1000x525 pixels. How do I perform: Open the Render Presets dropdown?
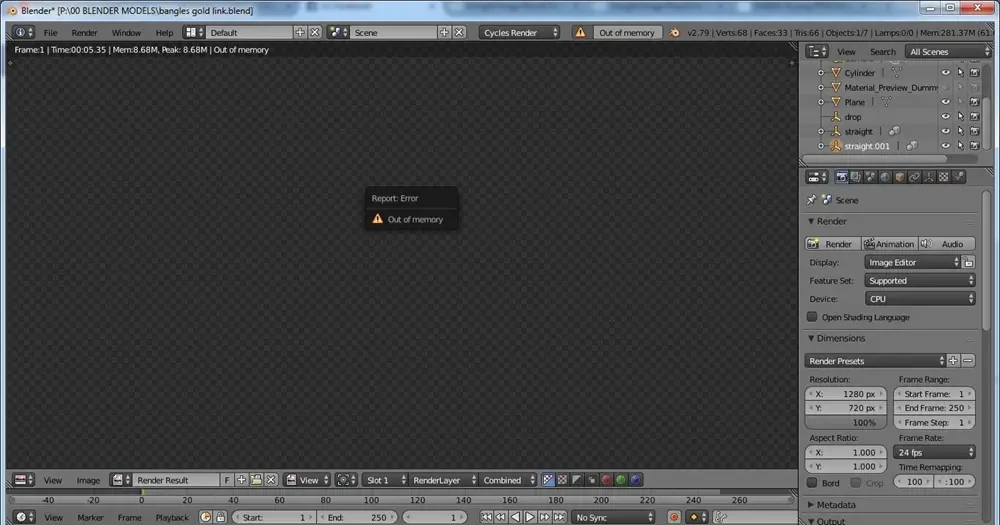(x=875, y=361)
